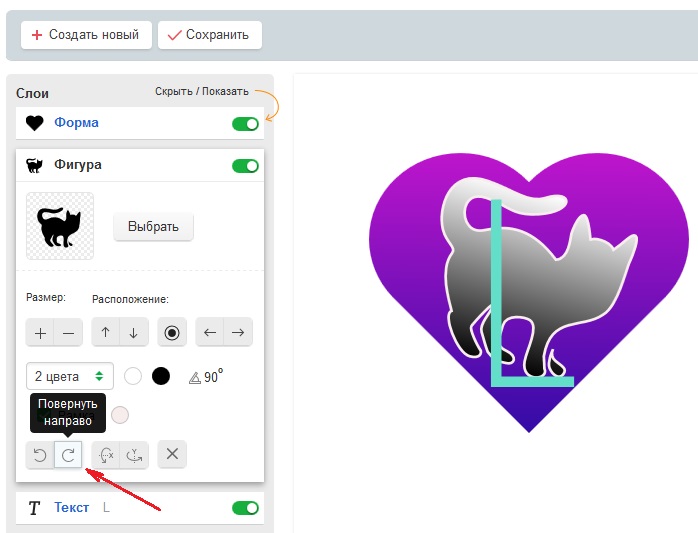
Task: Pick the white gradient color swatch
Action: point(133,376)
